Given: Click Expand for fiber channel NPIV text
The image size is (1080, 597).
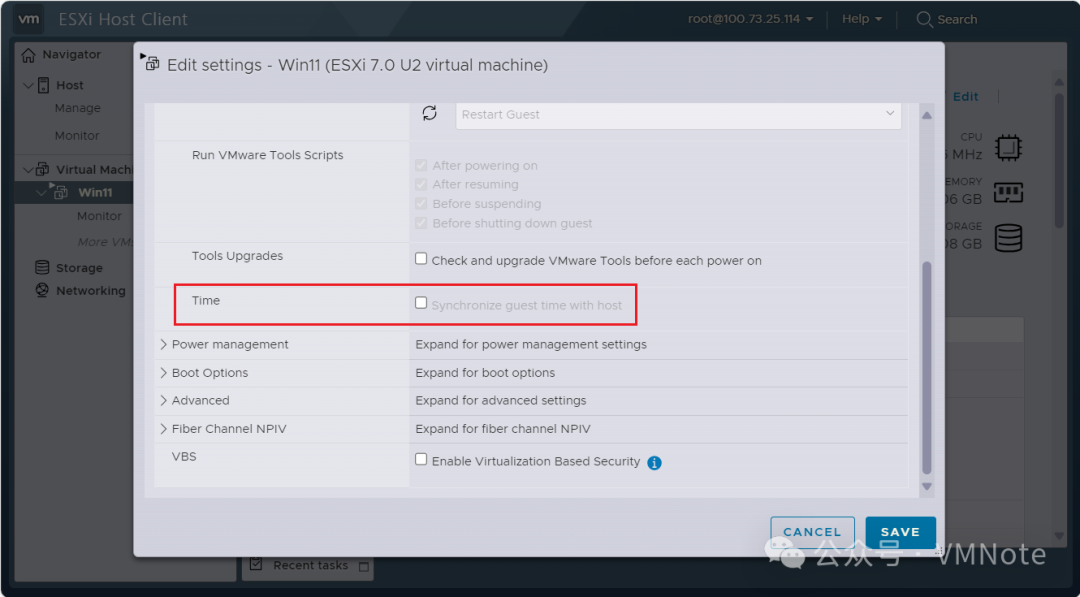Looking at the screenshot, I should [503, 428].
